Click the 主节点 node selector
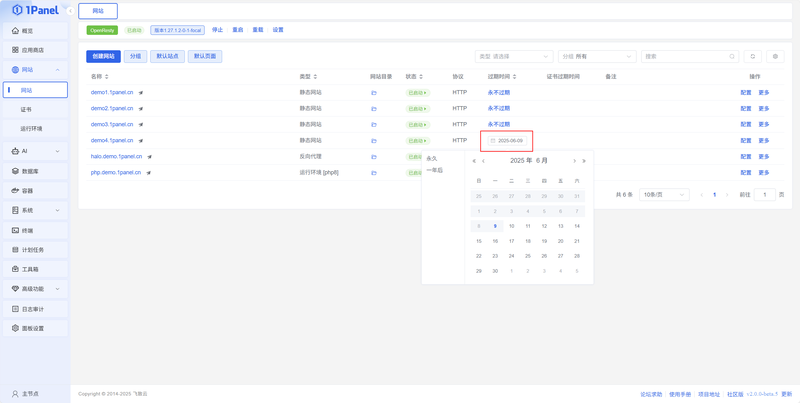Image resolution: width=800 pixels, height=403 pixels. 26,394
